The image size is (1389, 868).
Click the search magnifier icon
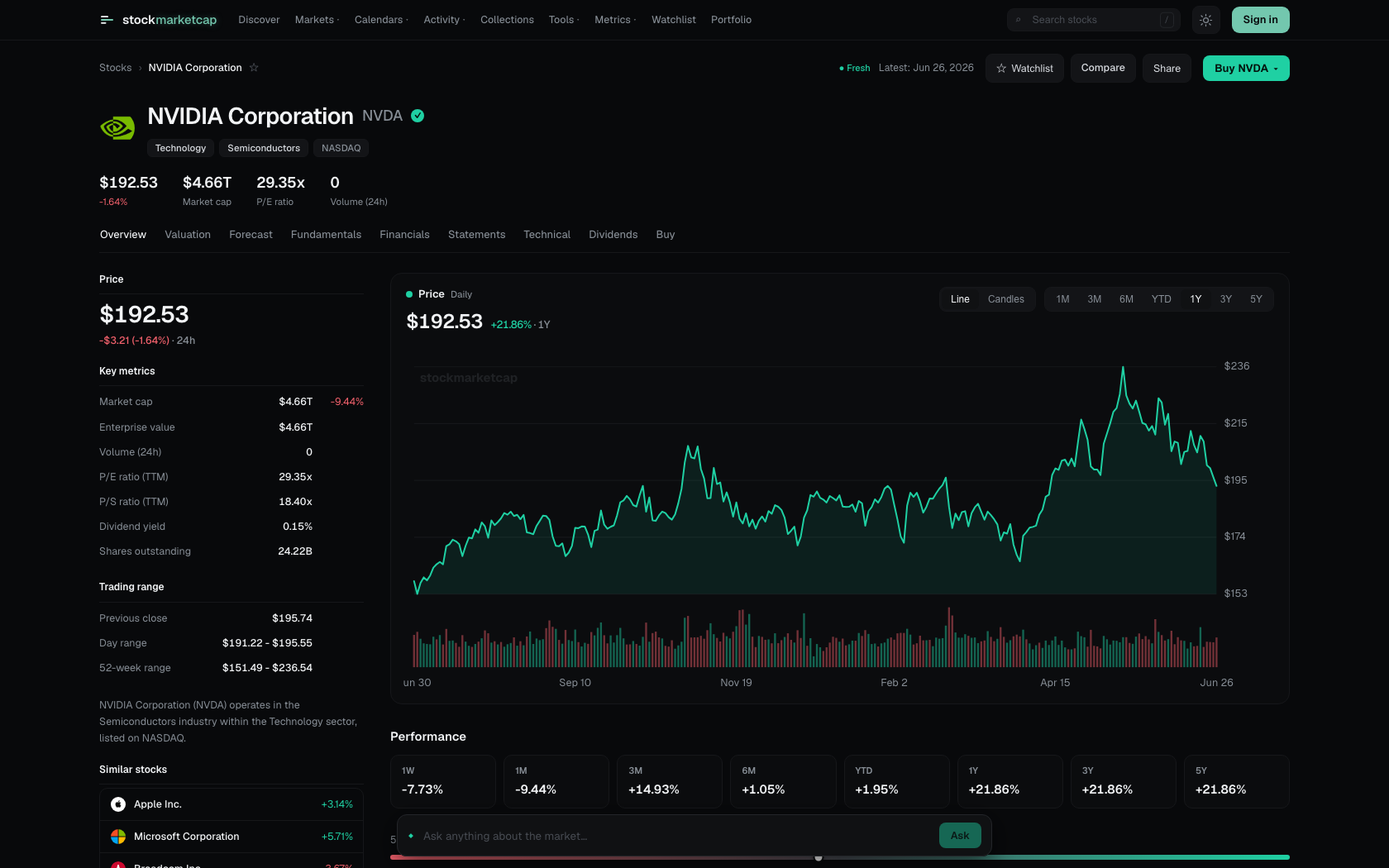(x=1019, y=20)
